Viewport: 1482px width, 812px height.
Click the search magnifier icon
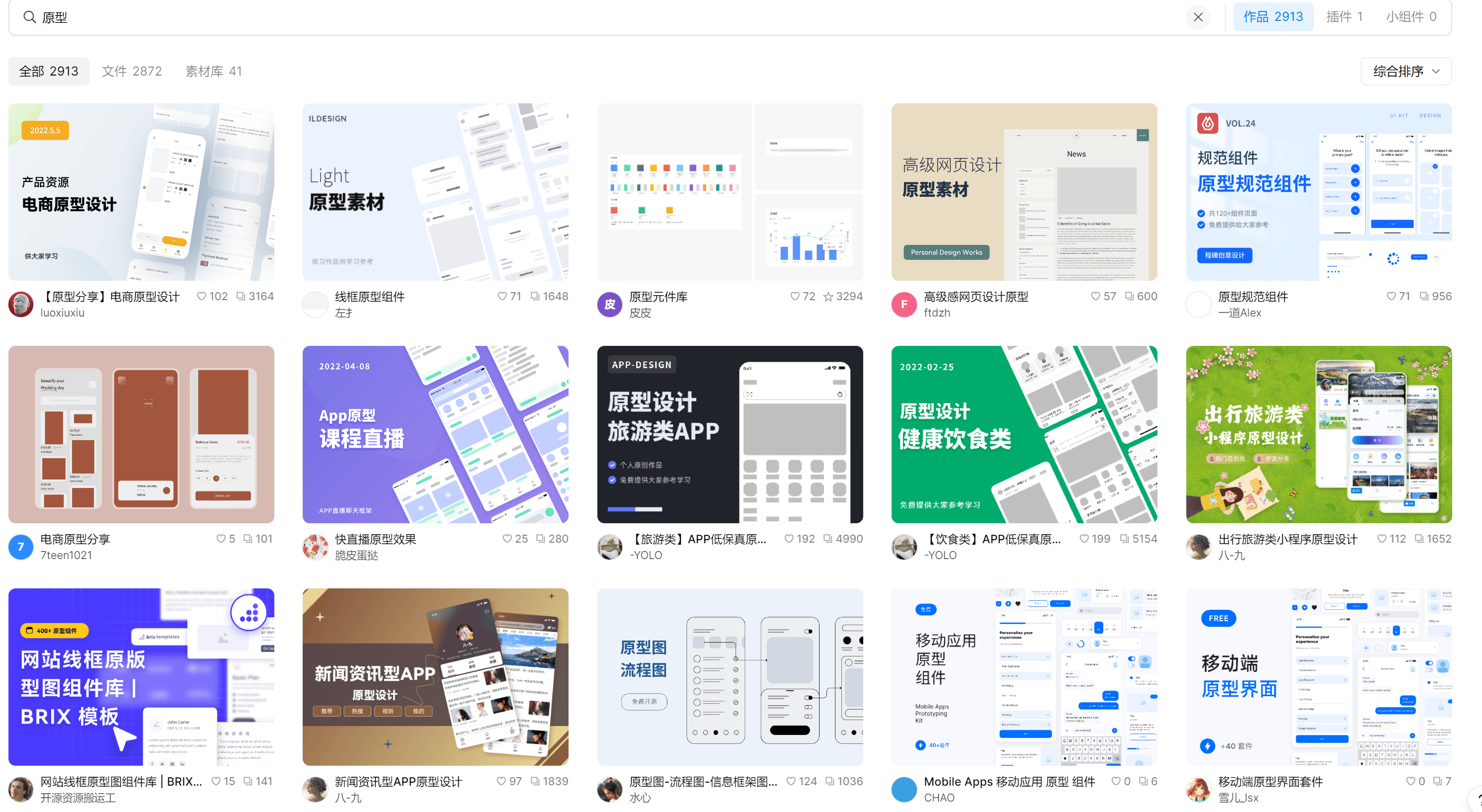point(29,17)
